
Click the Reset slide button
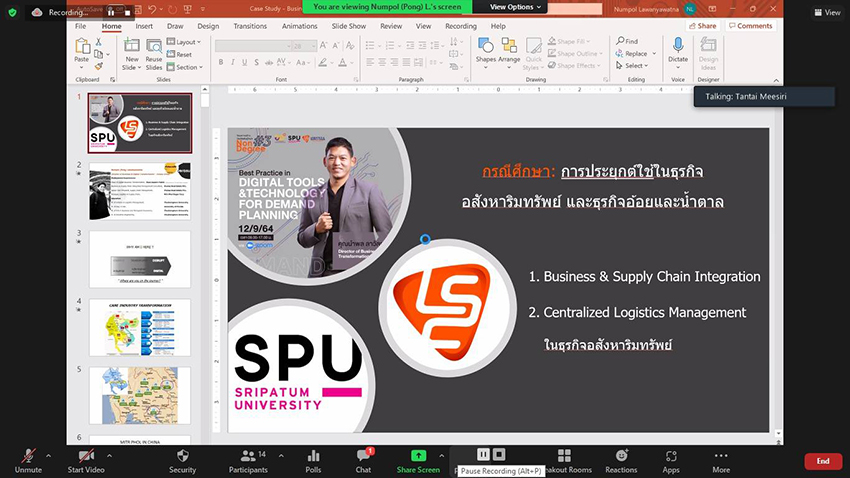pyautogui.click(x=179, y=54)
